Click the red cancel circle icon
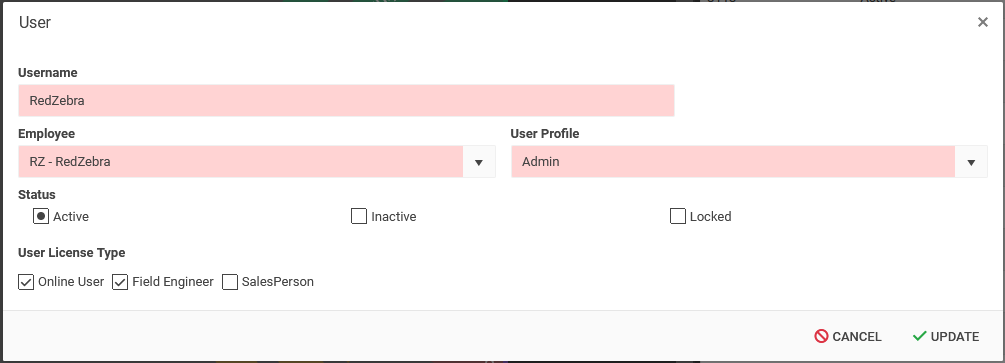The width and height of the screenshot is (1005, 363). [821, 336]
